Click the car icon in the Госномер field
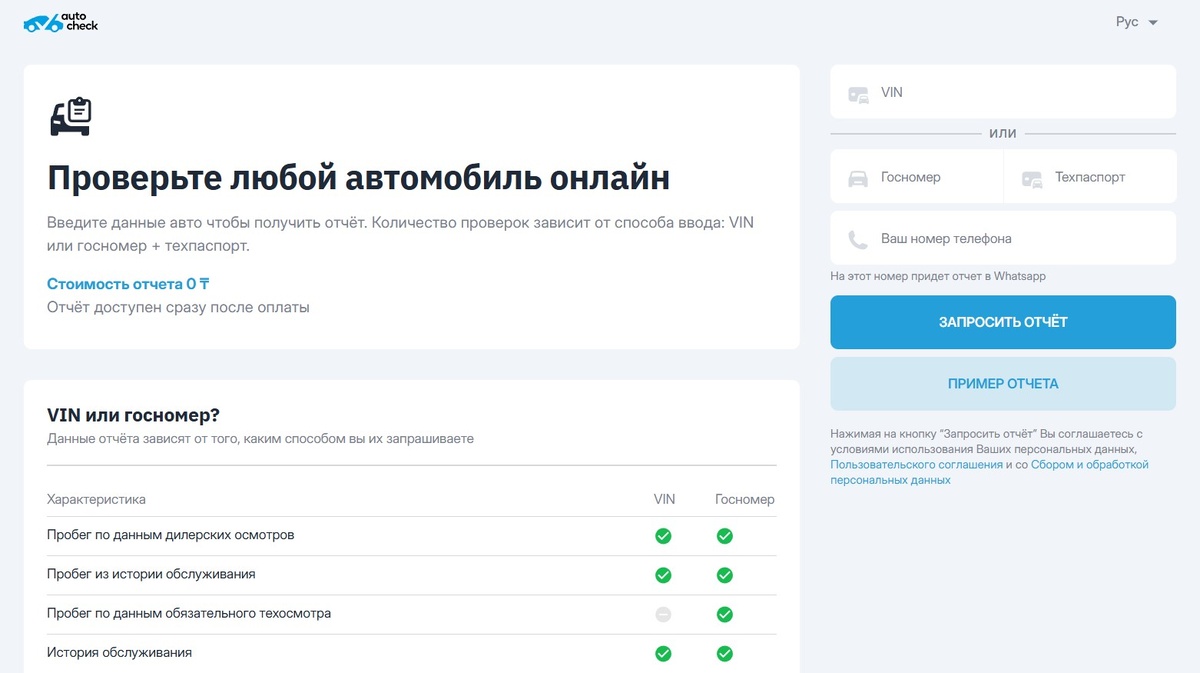Viewport: 1200px width, 673px height. 858,176
